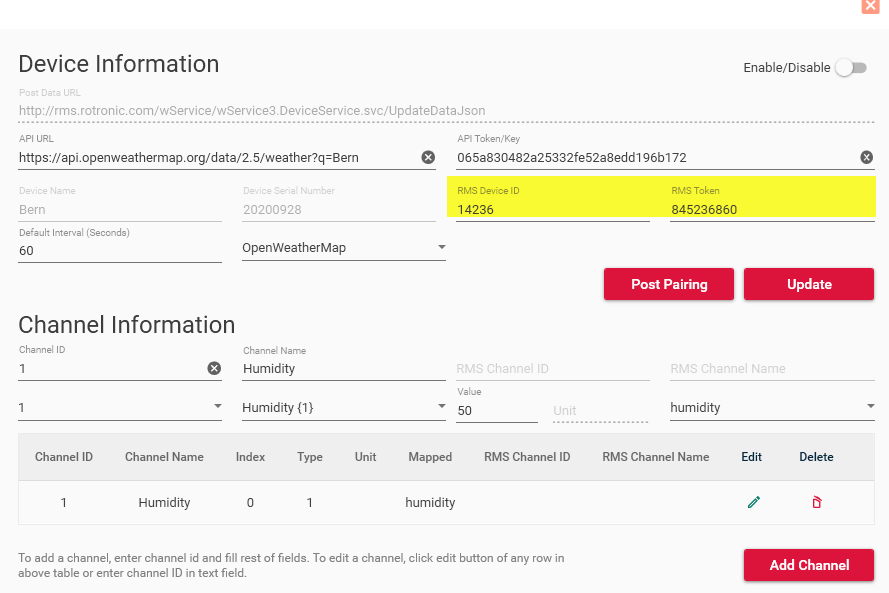Click the RMS Token field
Image resolution: width=889 pixels, height=593 pixels.
[772, 210]
